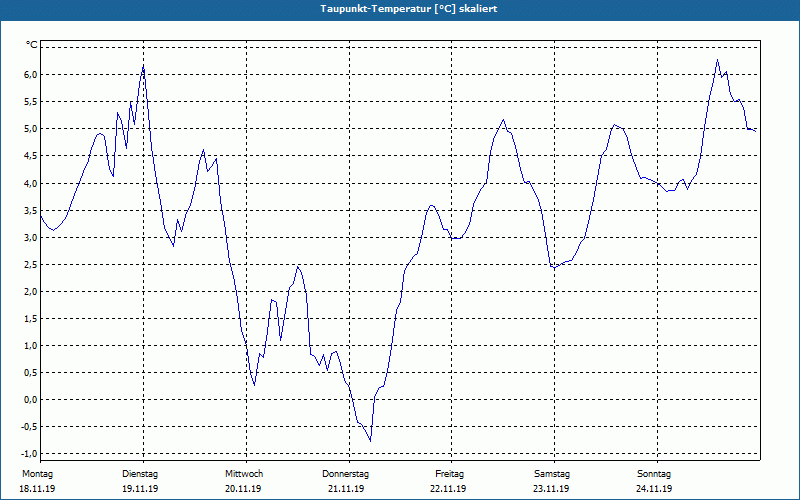Click the 1,5 y-axis label
Screen dimensions: 800x500
(x=31, y=318)
